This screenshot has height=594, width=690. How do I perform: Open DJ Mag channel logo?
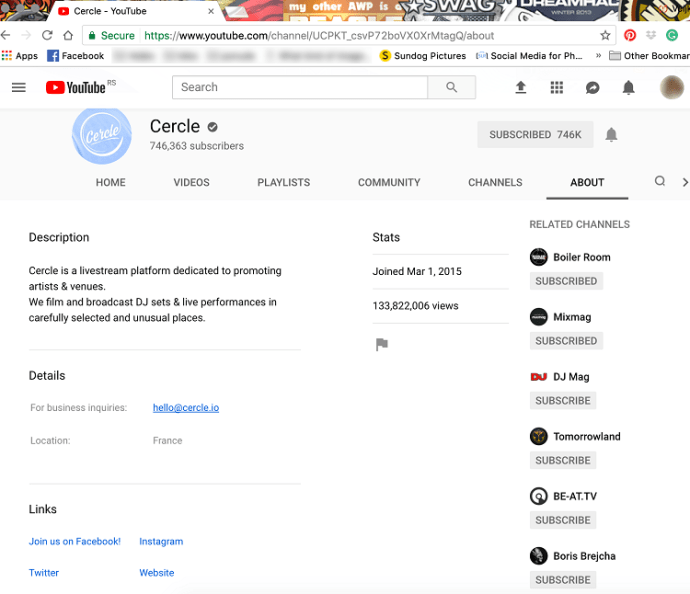coord(539,377)
